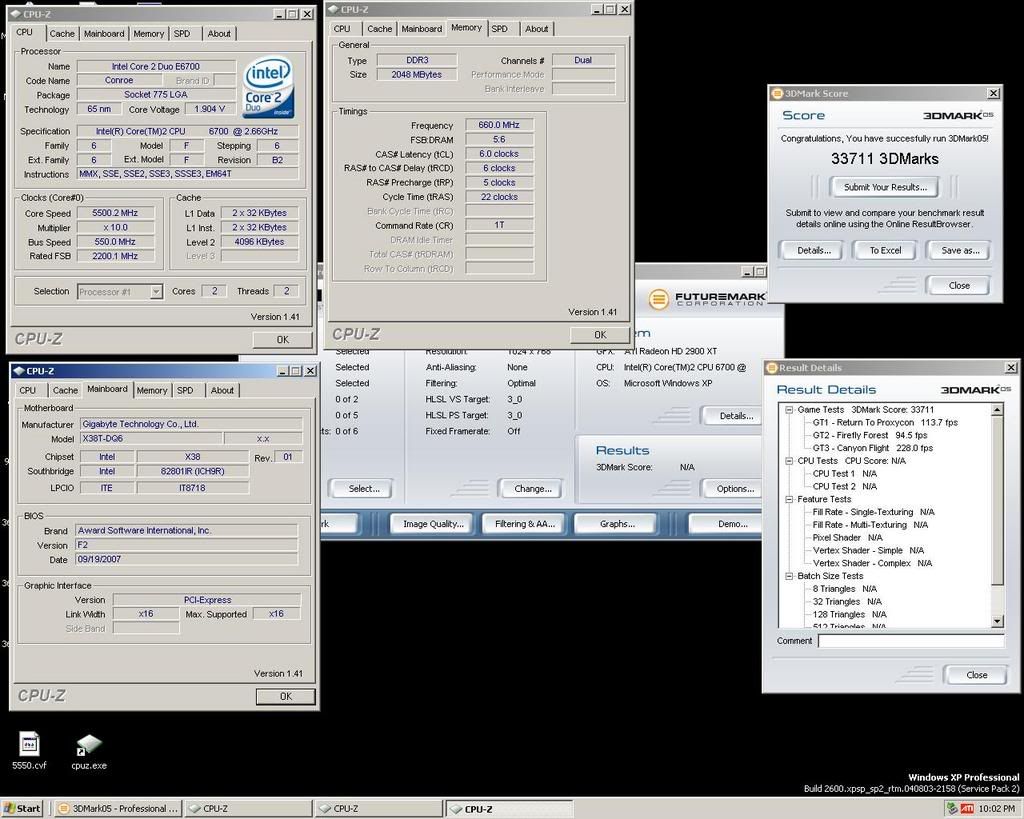Click the ATI tray icon in system tray

click(x=966, y=808)
